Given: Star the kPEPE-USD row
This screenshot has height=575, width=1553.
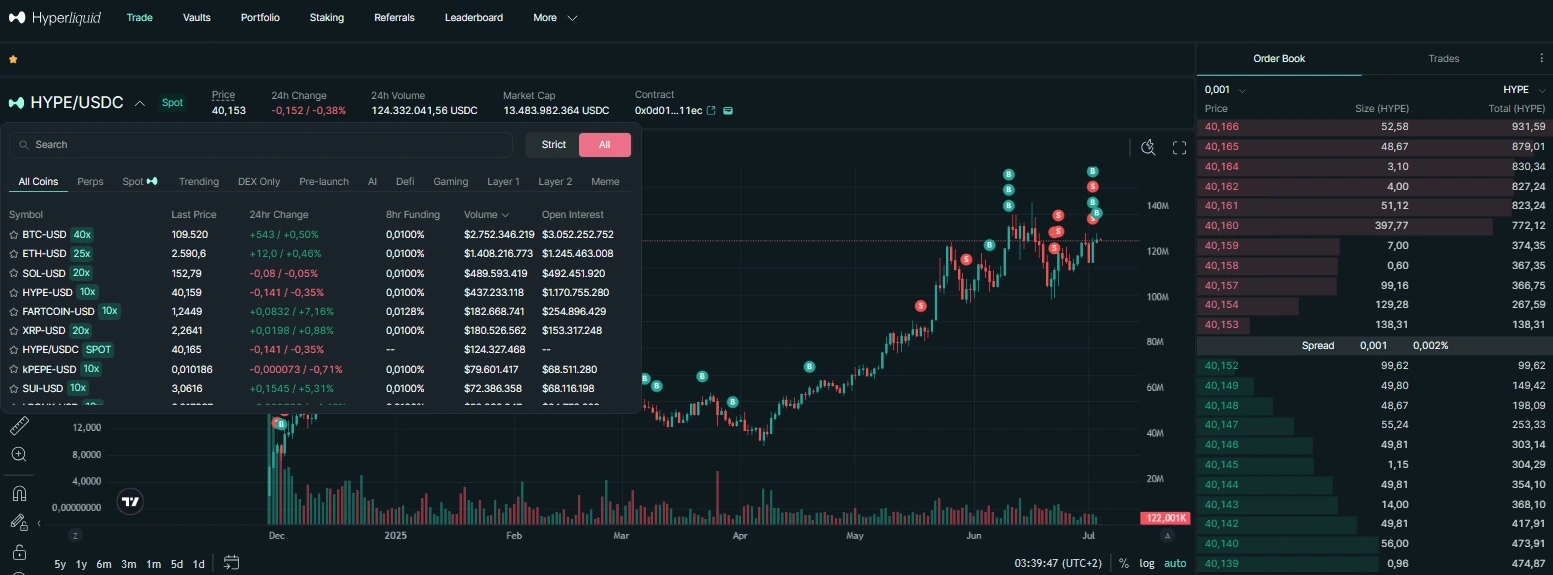Looking at the screenshot, I should point(13,369).
